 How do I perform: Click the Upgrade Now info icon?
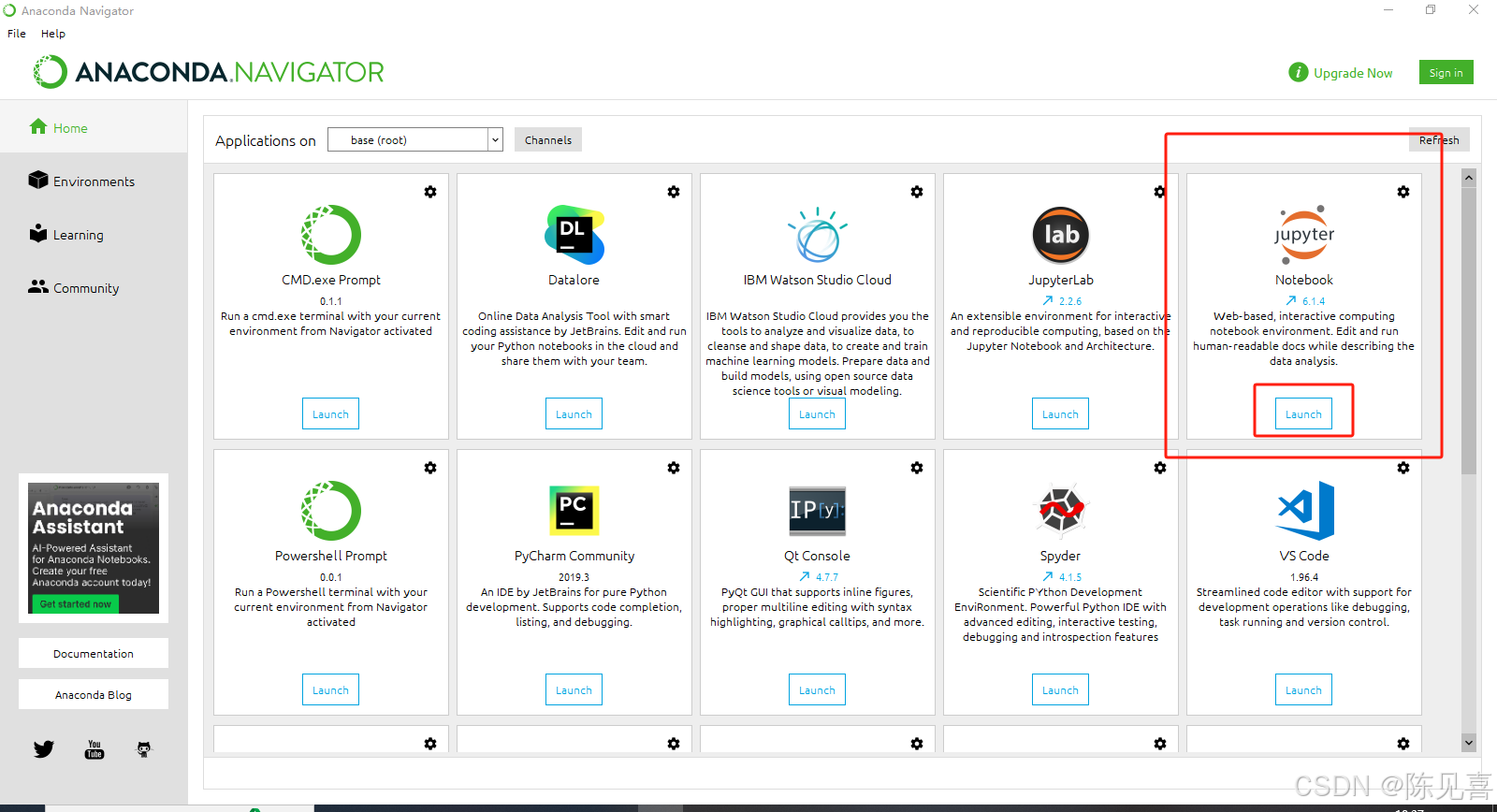[x=1298, y=72]
